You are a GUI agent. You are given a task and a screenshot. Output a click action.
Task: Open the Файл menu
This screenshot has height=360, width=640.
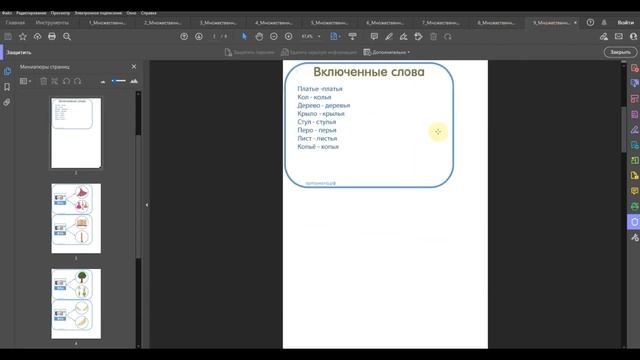pos(7,13)
